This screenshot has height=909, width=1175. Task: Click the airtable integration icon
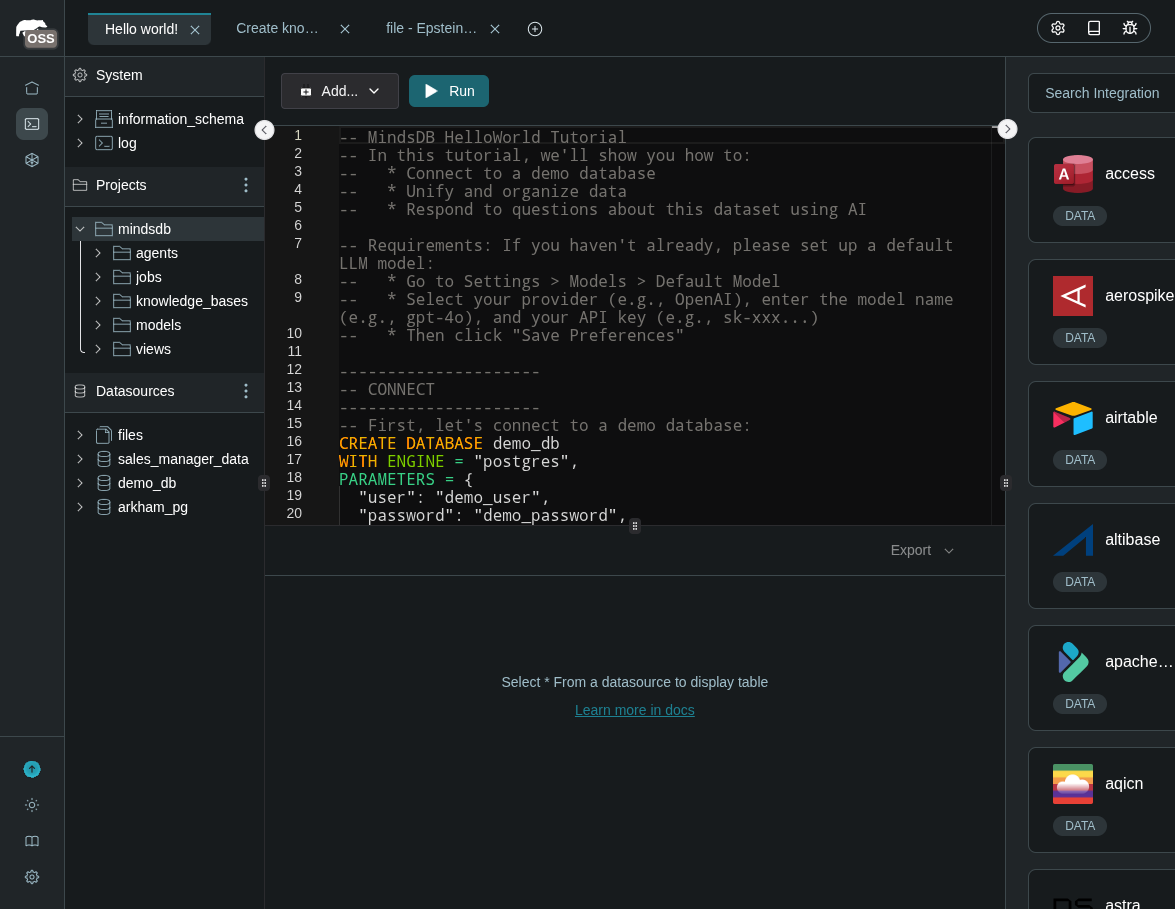[1072, 418]
